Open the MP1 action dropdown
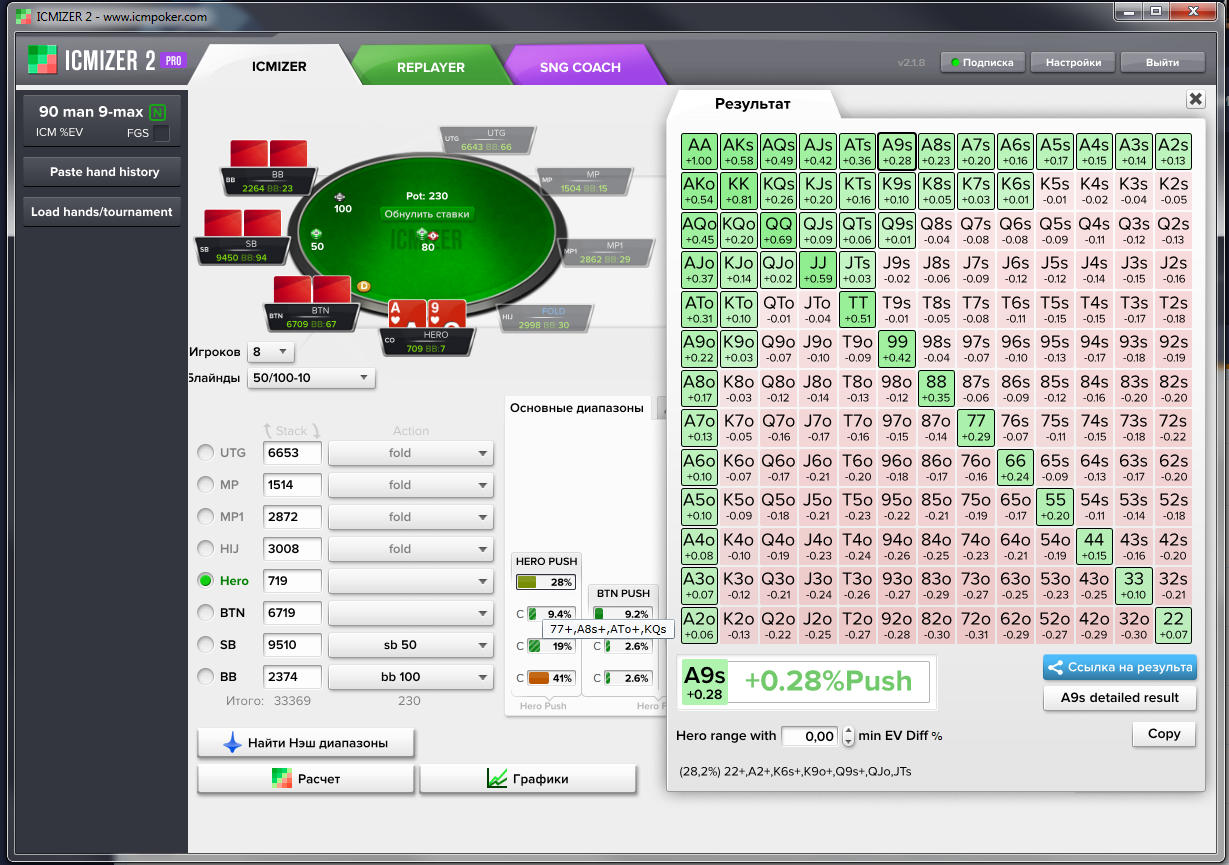This screenshot has width=1229, height=865. [x=411, y=517]
